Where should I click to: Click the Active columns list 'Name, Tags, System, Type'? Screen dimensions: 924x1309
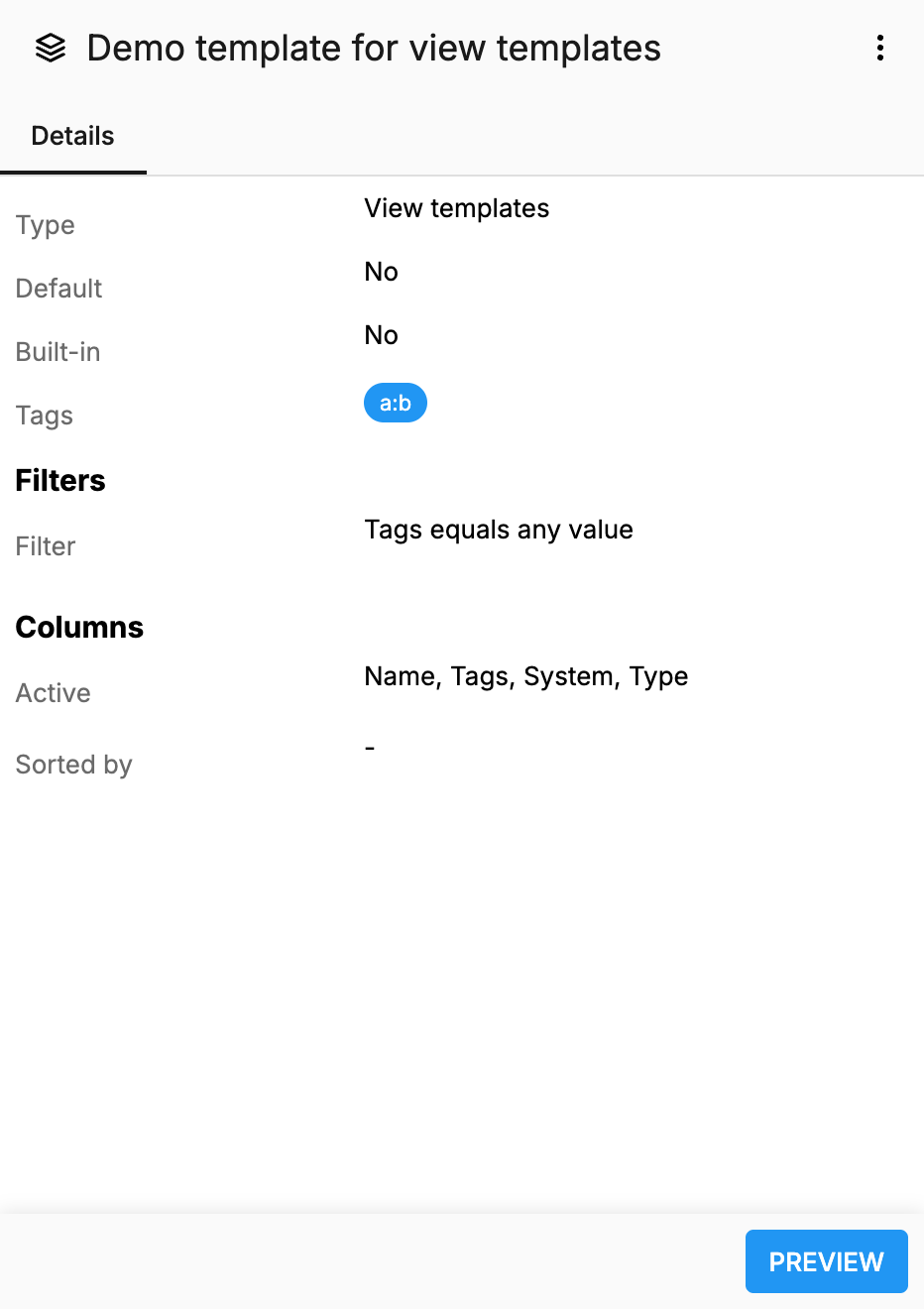click(x=526, y=676)
